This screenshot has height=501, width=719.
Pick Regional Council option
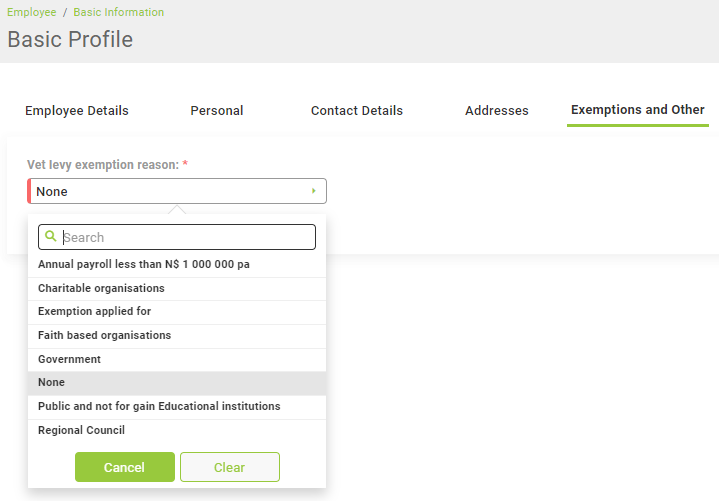pyautogui.click(x=81, y=430)
